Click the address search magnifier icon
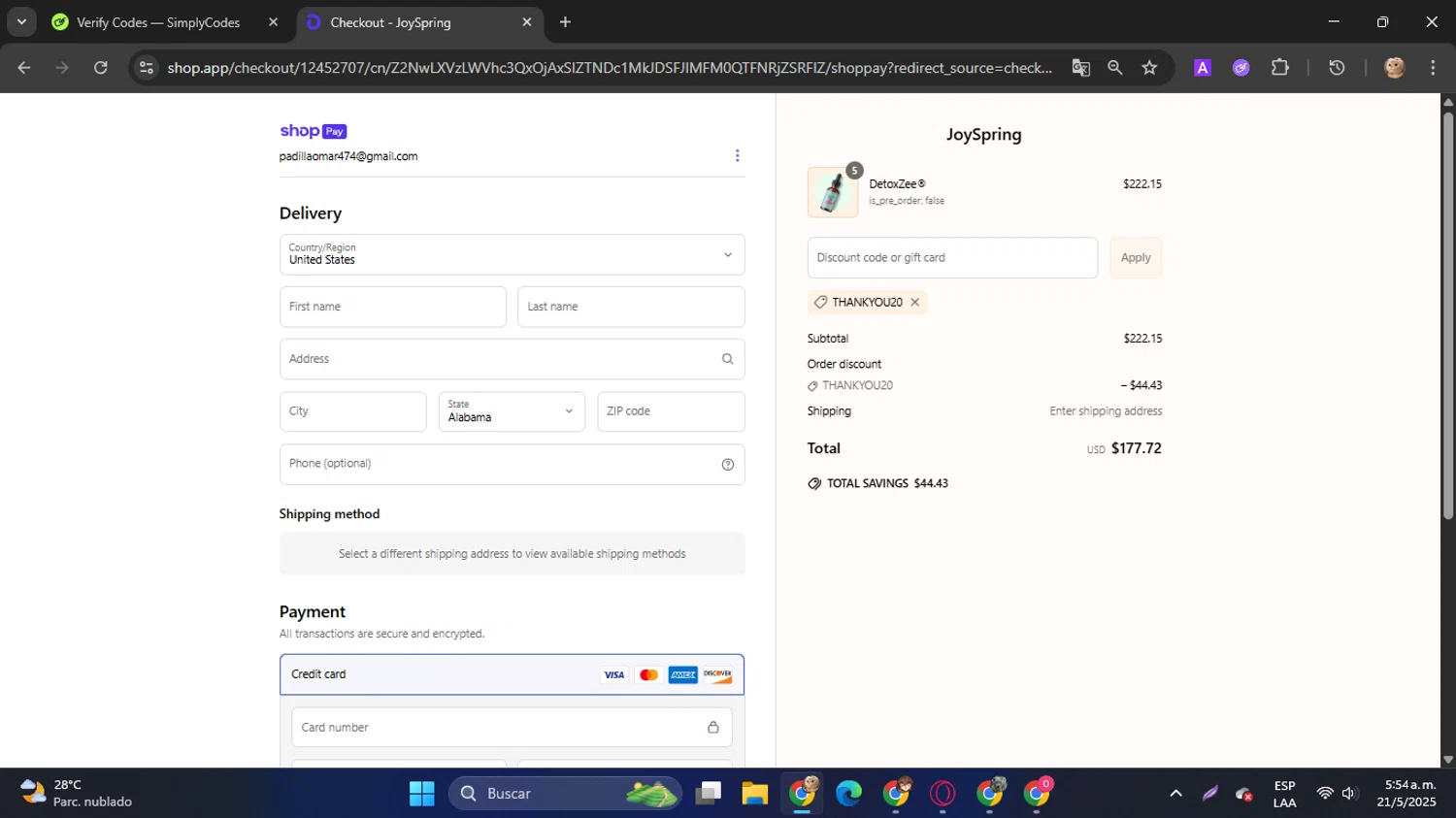The width and height of the screenshot is (1456, 818). (727, 359)
